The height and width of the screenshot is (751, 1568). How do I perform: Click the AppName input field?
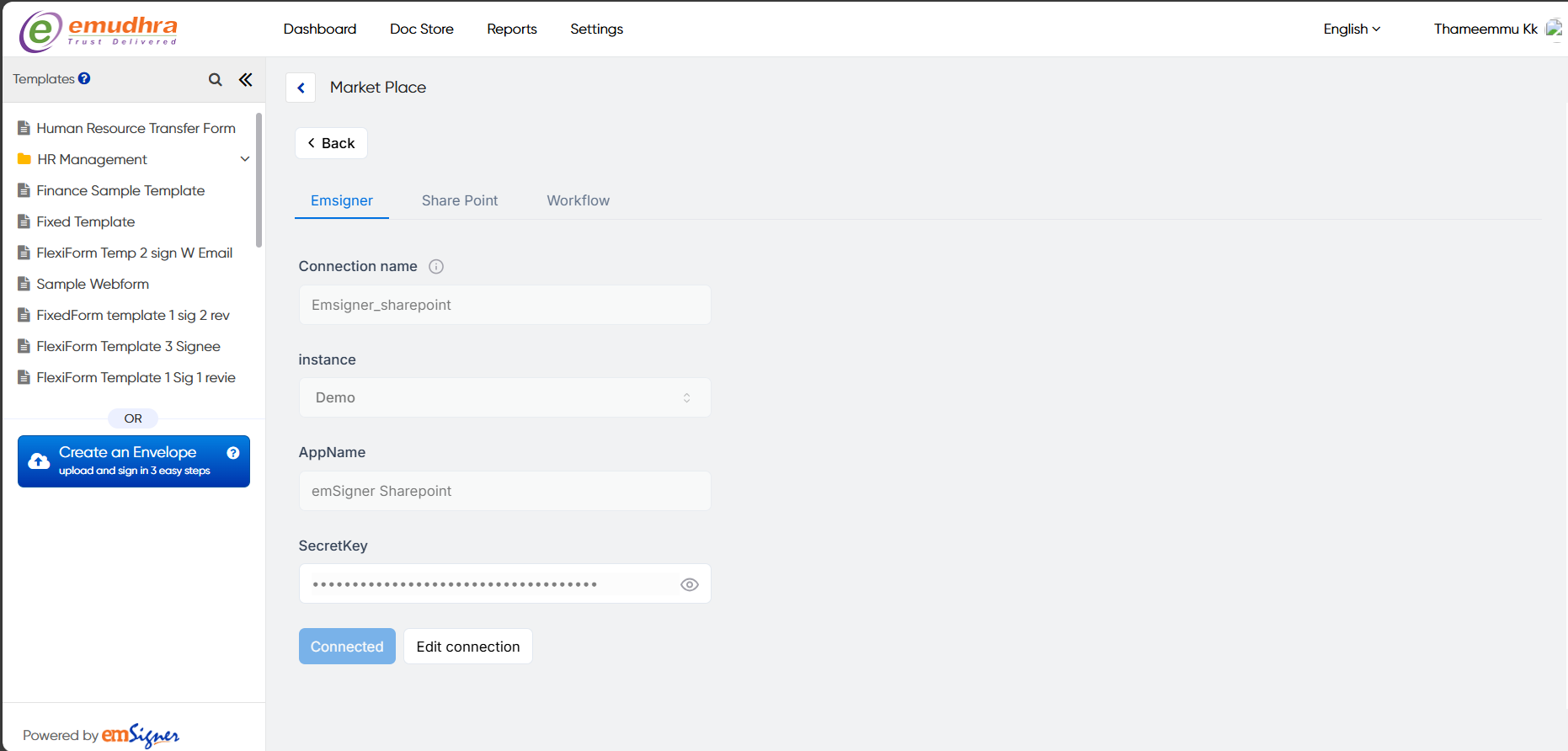504,491
